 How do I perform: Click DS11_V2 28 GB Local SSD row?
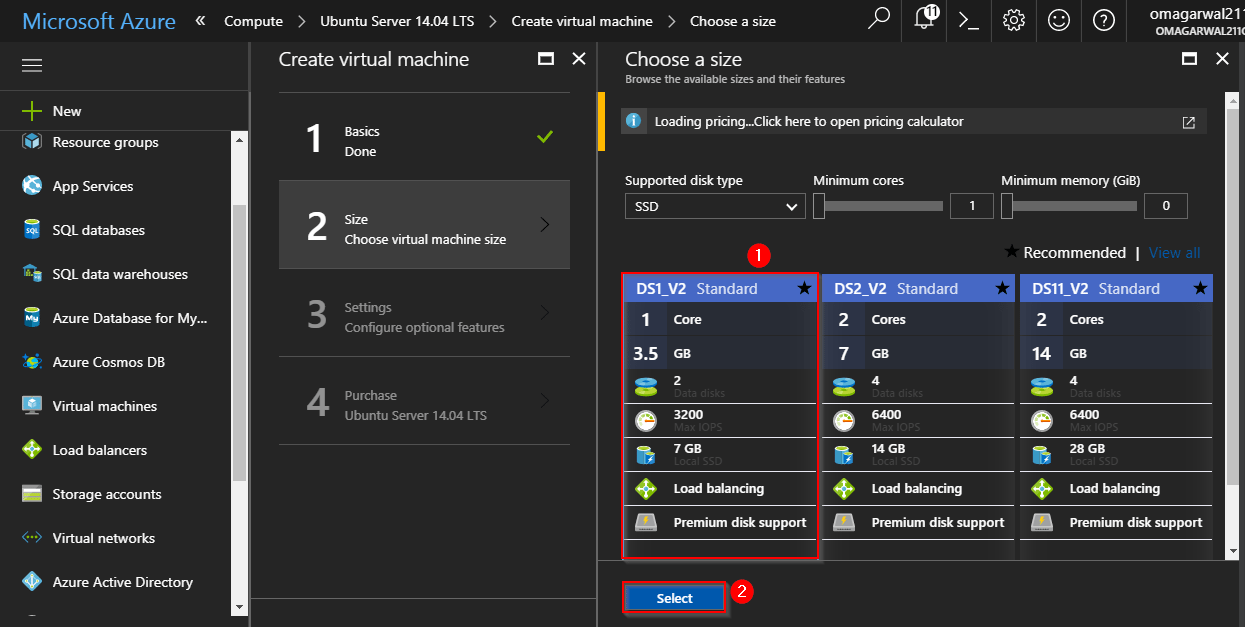(1116, 455)
